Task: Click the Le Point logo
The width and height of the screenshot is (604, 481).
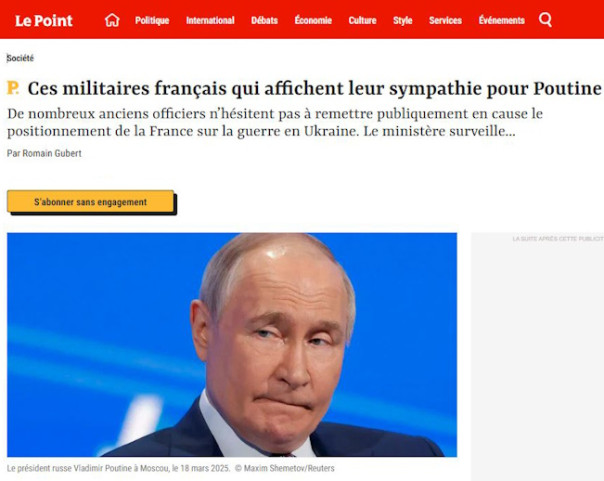Action: pyautogui.click(x=44, y=21)
